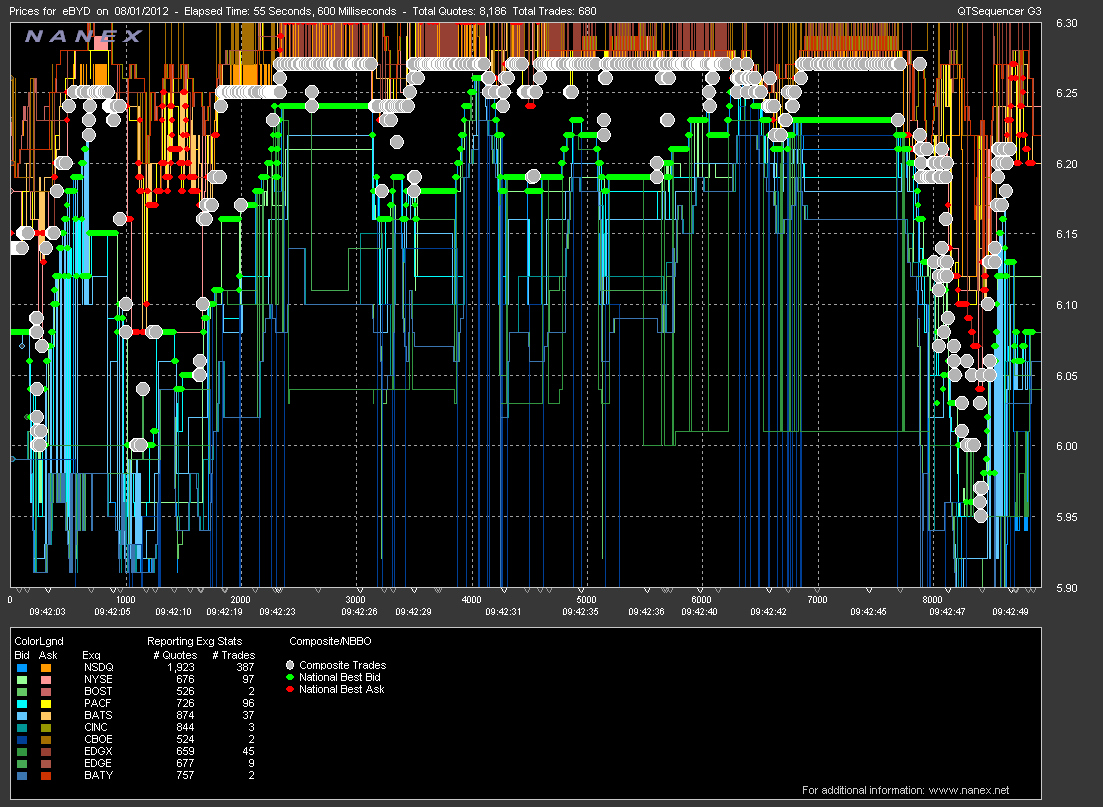Pick the EDGE bid color swatch

click(22, 763)
